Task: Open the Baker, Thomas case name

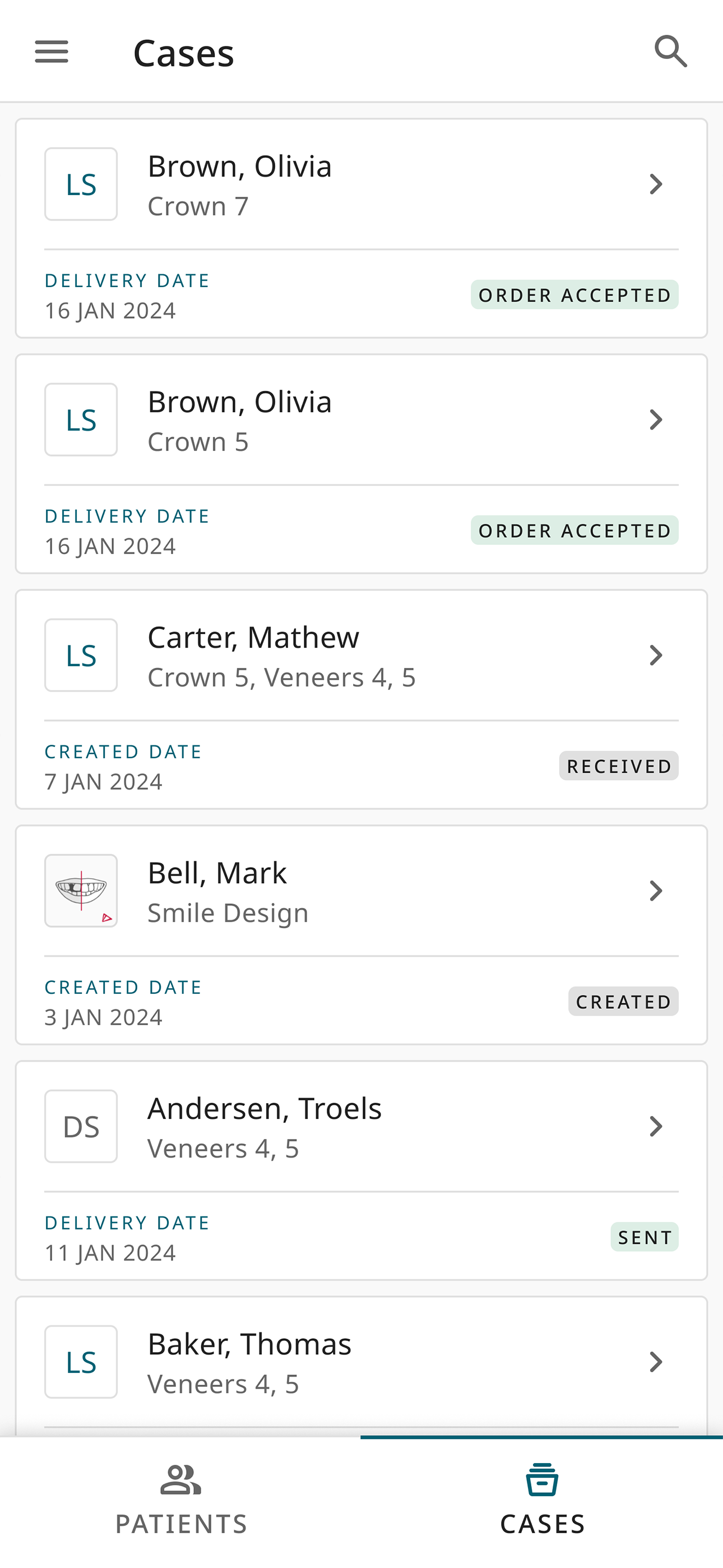Action: [249, 1344]
